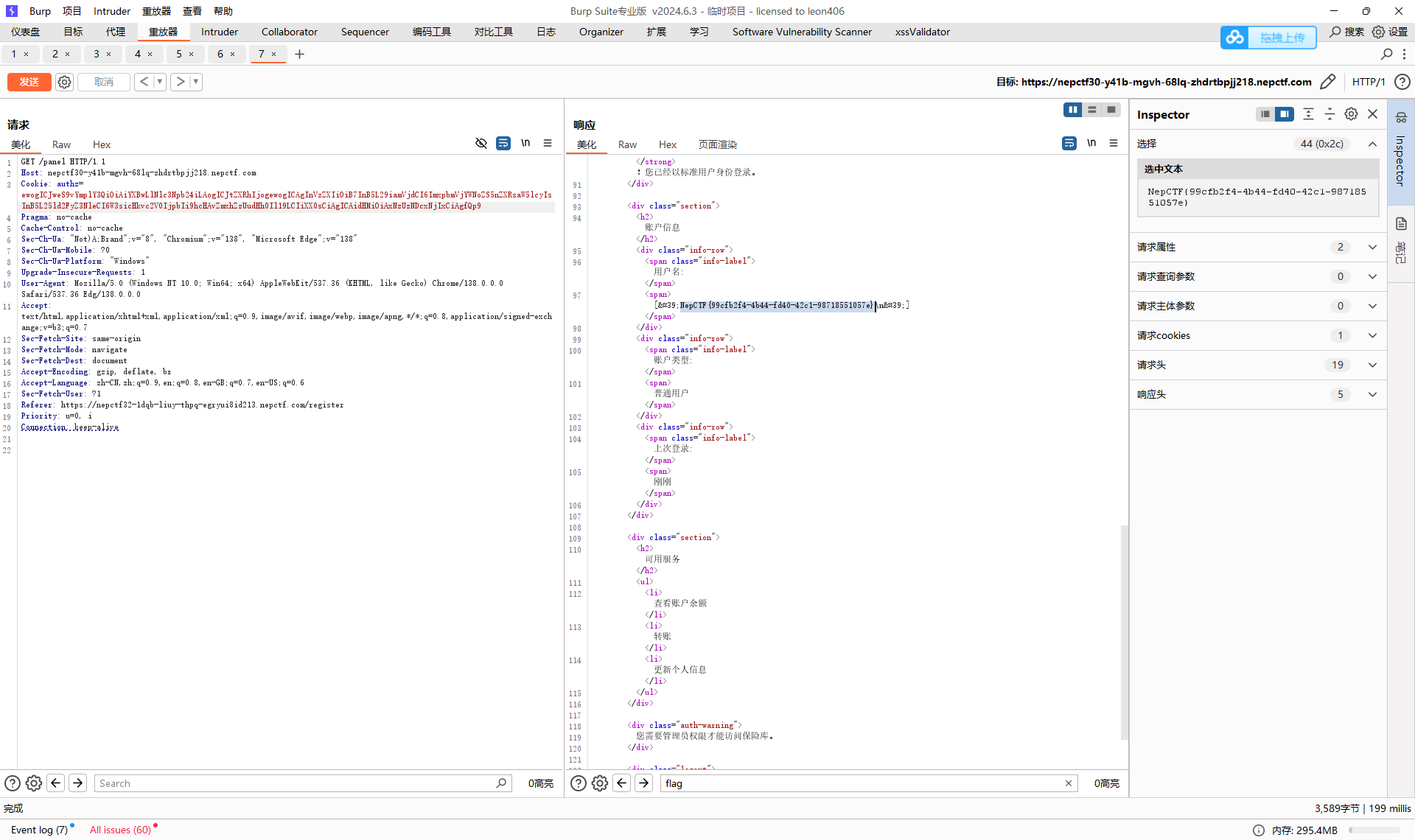Click the 发送 send button
1415x840 pixels.
[29, 82]
